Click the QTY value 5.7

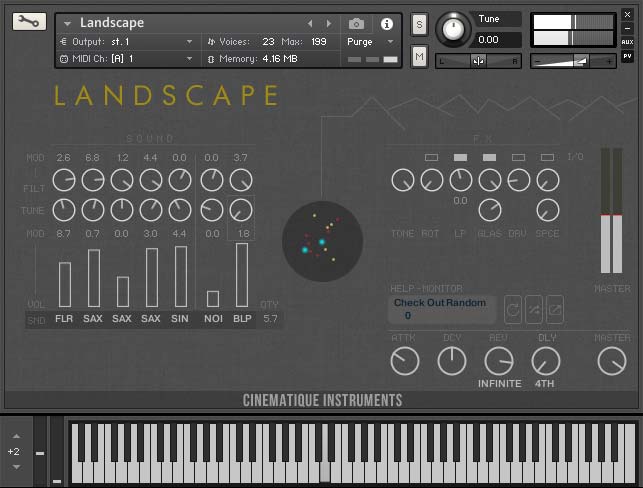coord(270,319)
